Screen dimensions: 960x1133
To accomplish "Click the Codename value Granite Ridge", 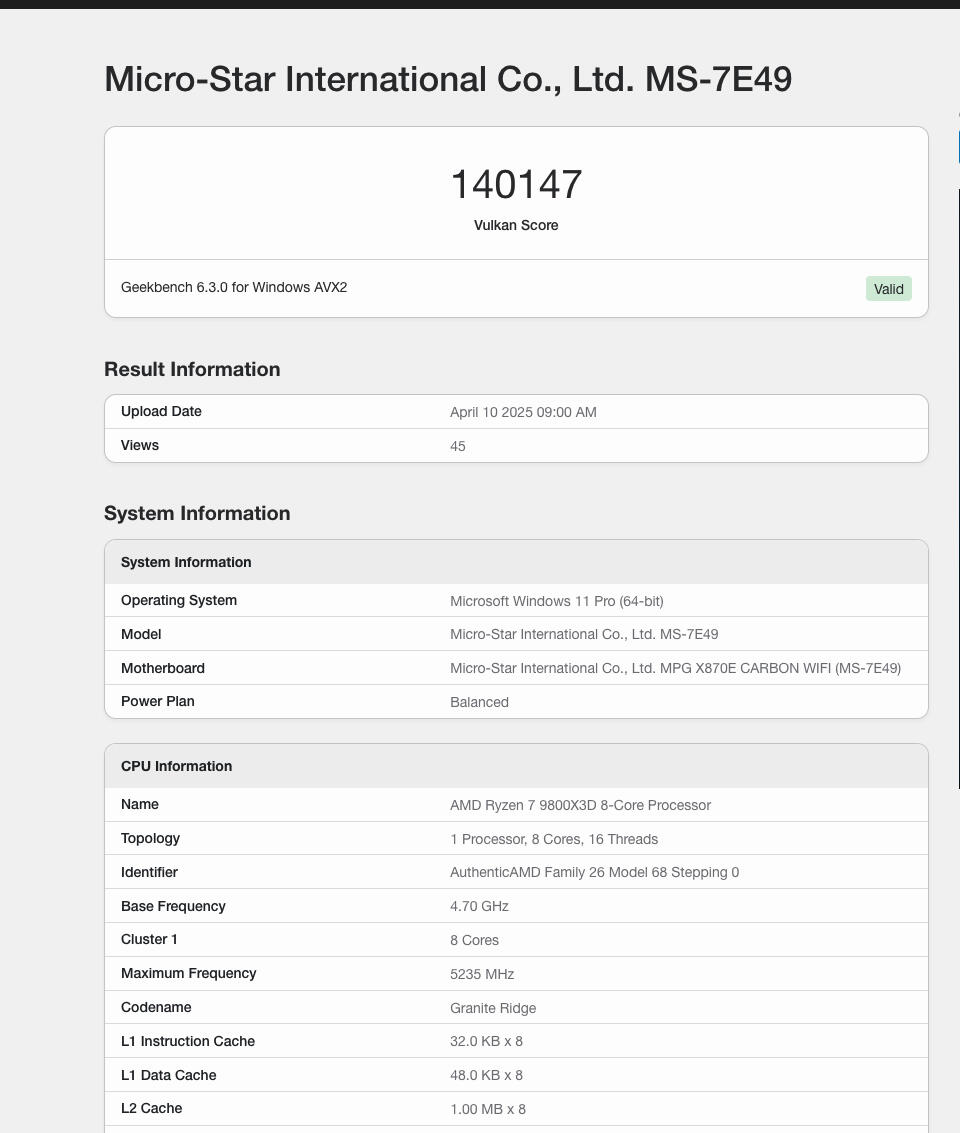I will coord(493,1008).
